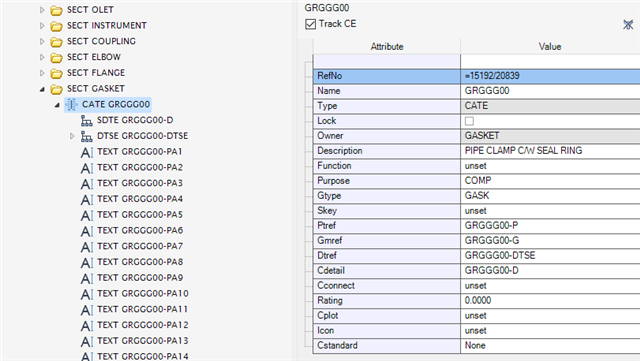Screen dimensions: 640x361
Task: Select TEXT GRGGG00-PA5 in the tree
Action: point(140,215)
